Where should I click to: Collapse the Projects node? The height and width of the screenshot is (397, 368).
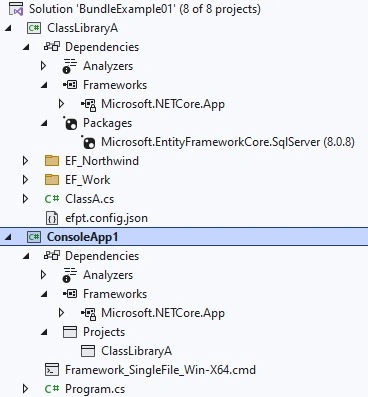tap(44, 332)
